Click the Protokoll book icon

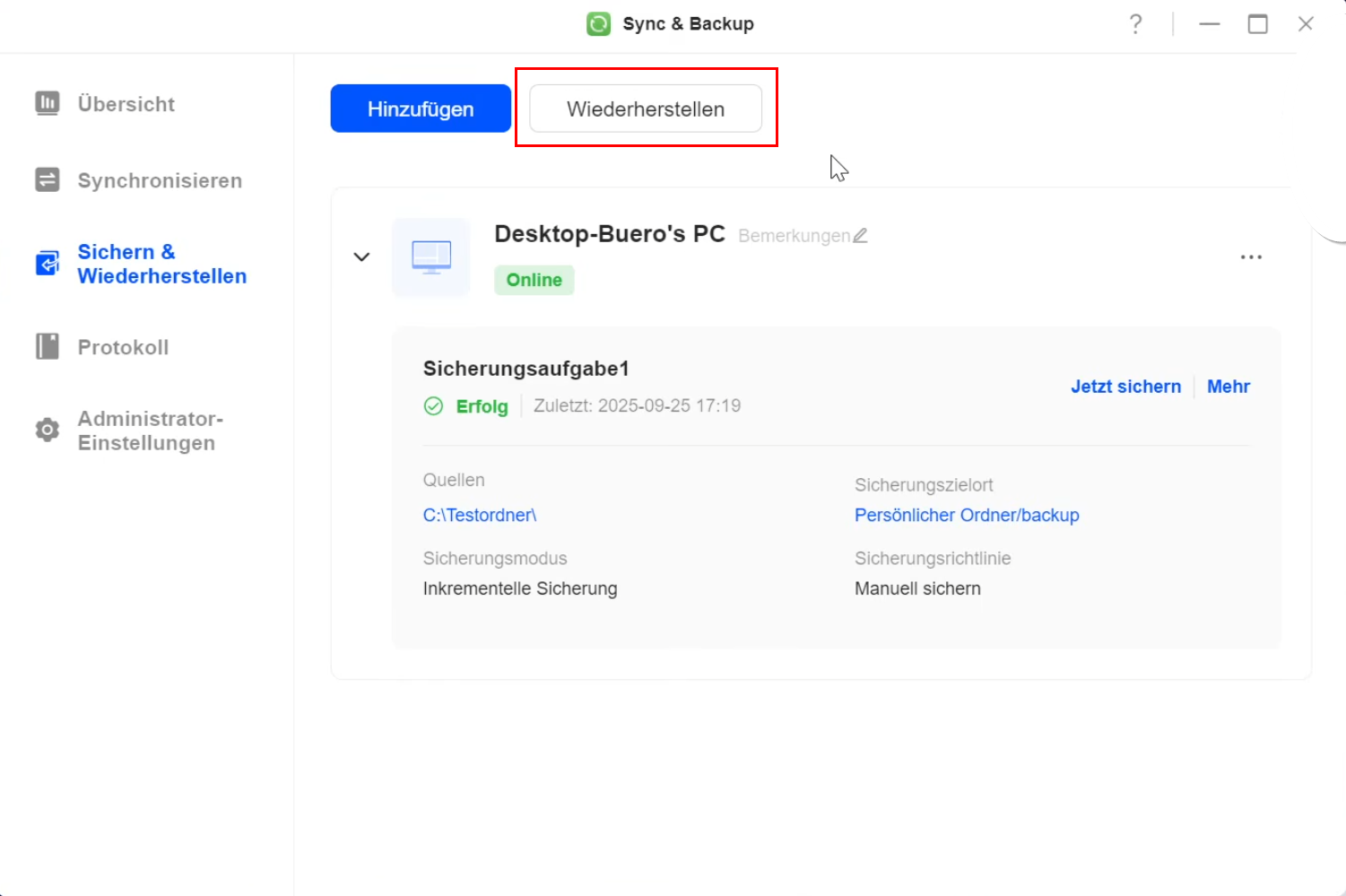(x=48, y=346)
